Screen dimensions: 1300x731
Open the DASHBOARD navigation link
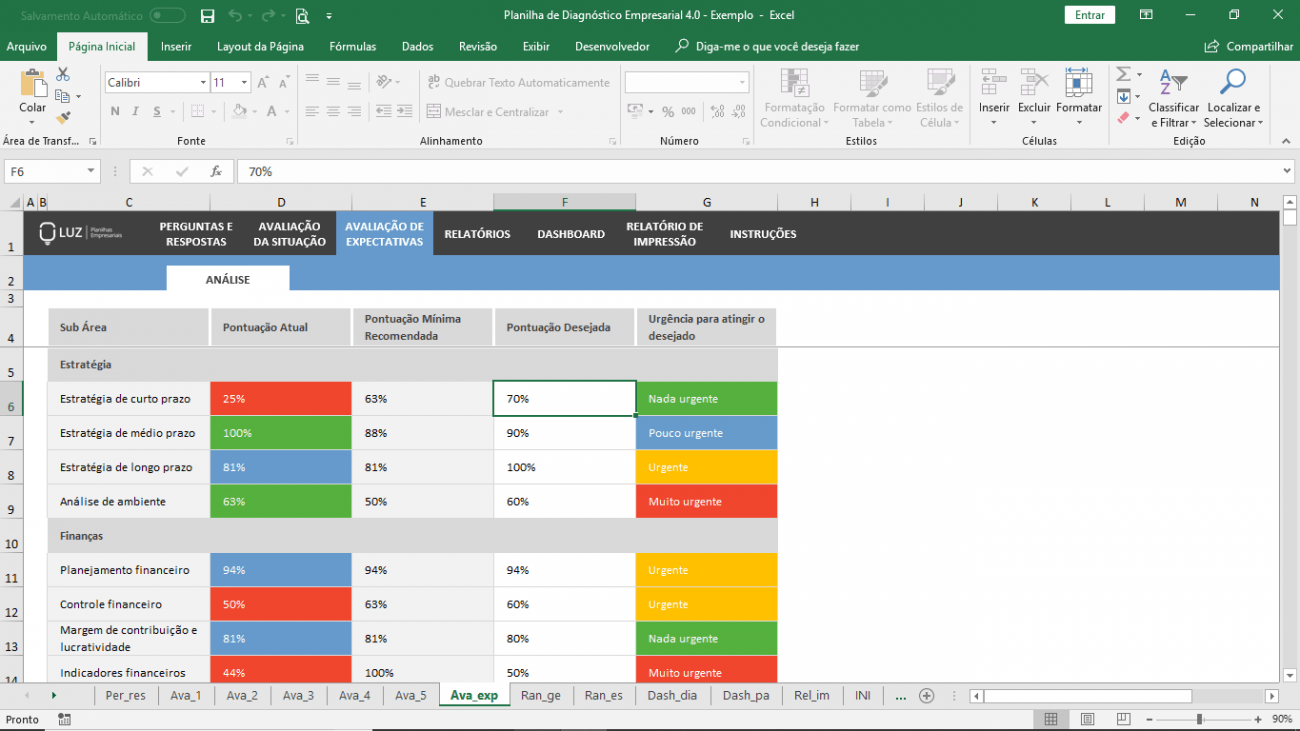571,234
